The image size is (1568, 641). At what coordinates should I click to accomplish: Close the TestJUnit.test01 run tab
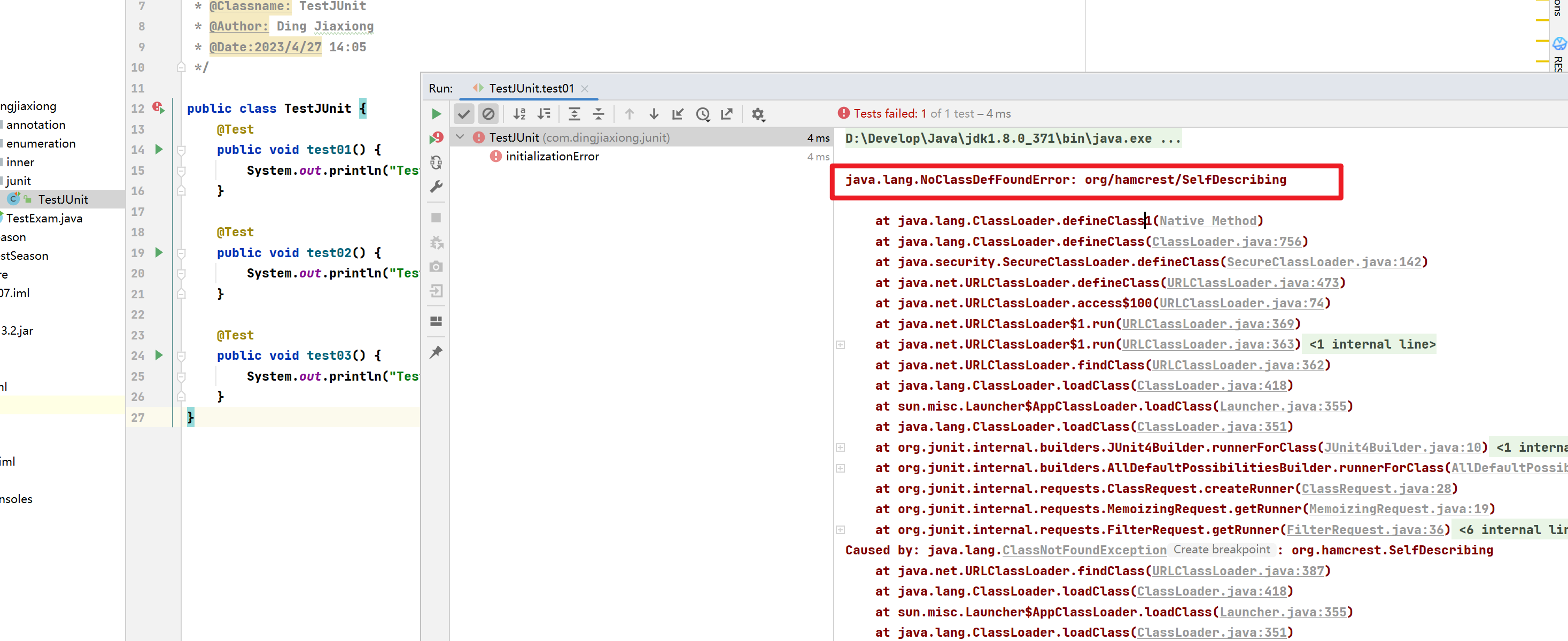tap(584, 89)
